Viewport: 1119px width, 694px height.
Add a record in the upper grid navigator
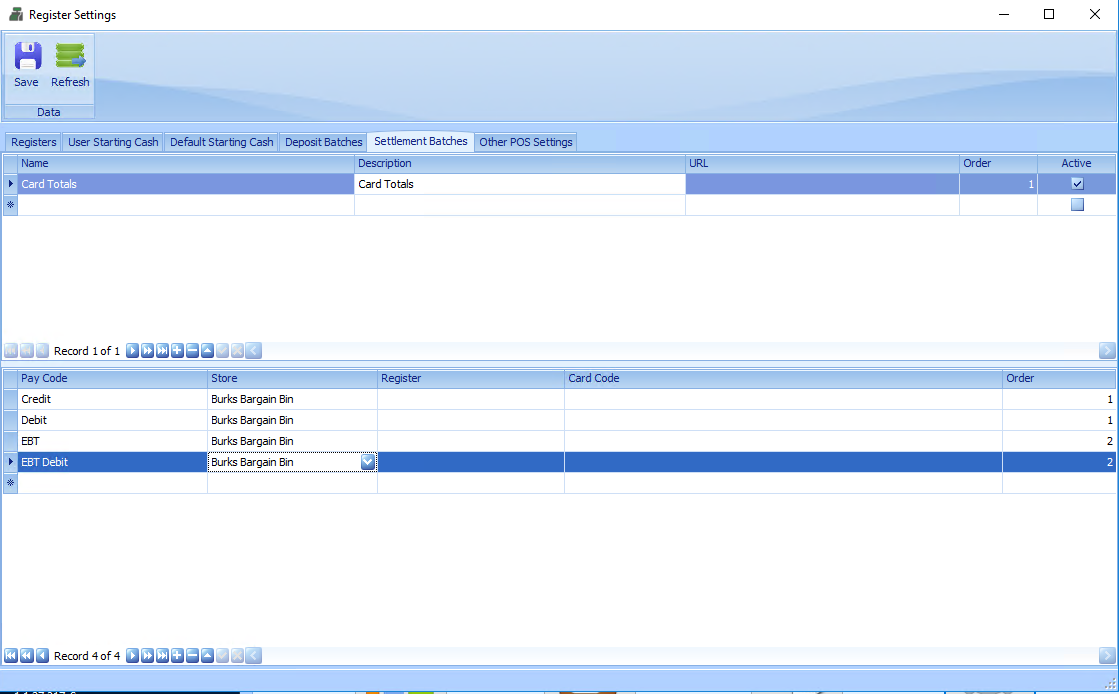(x=177, y=351)
